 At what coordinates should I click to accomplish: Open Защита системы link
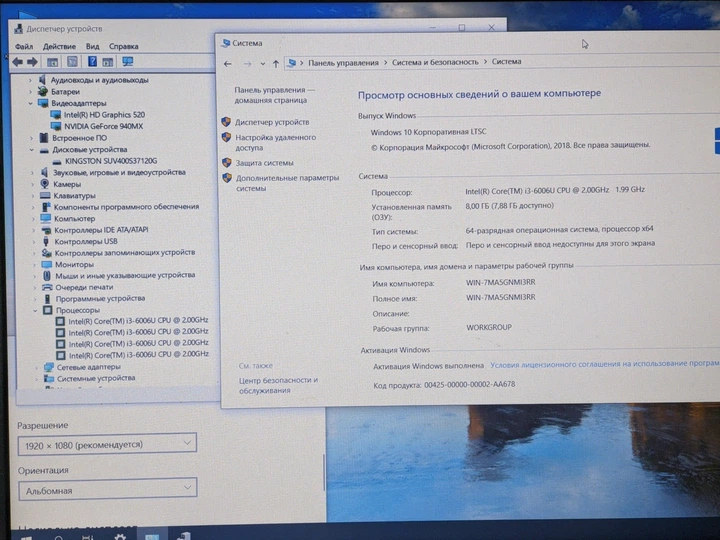[264, 163]
